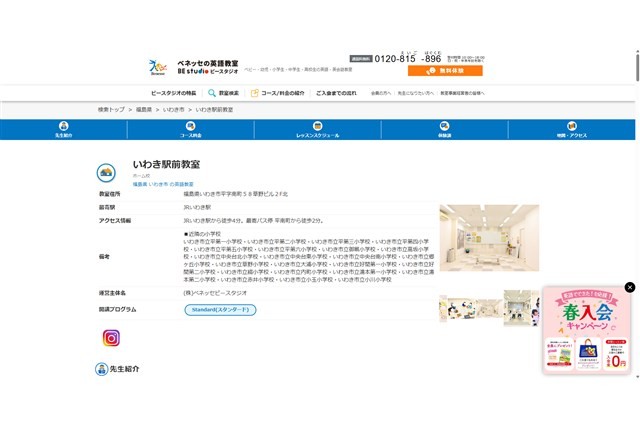
Task: Switch to レッスンスケジュール tab label
Action: [x=318, y=136]
